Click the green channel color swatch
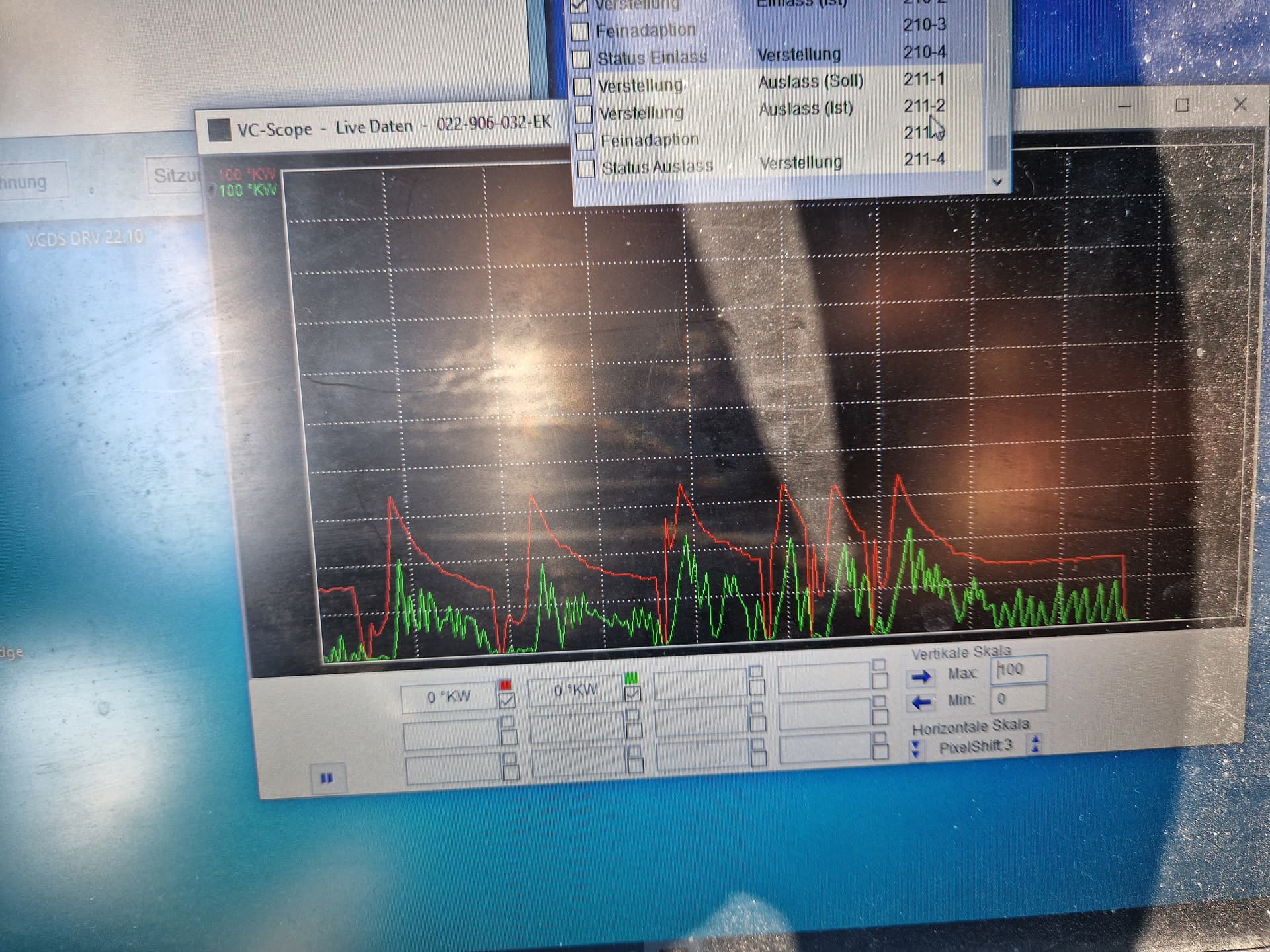This screenshot has width=1270, height=952. tap(631, 678)
